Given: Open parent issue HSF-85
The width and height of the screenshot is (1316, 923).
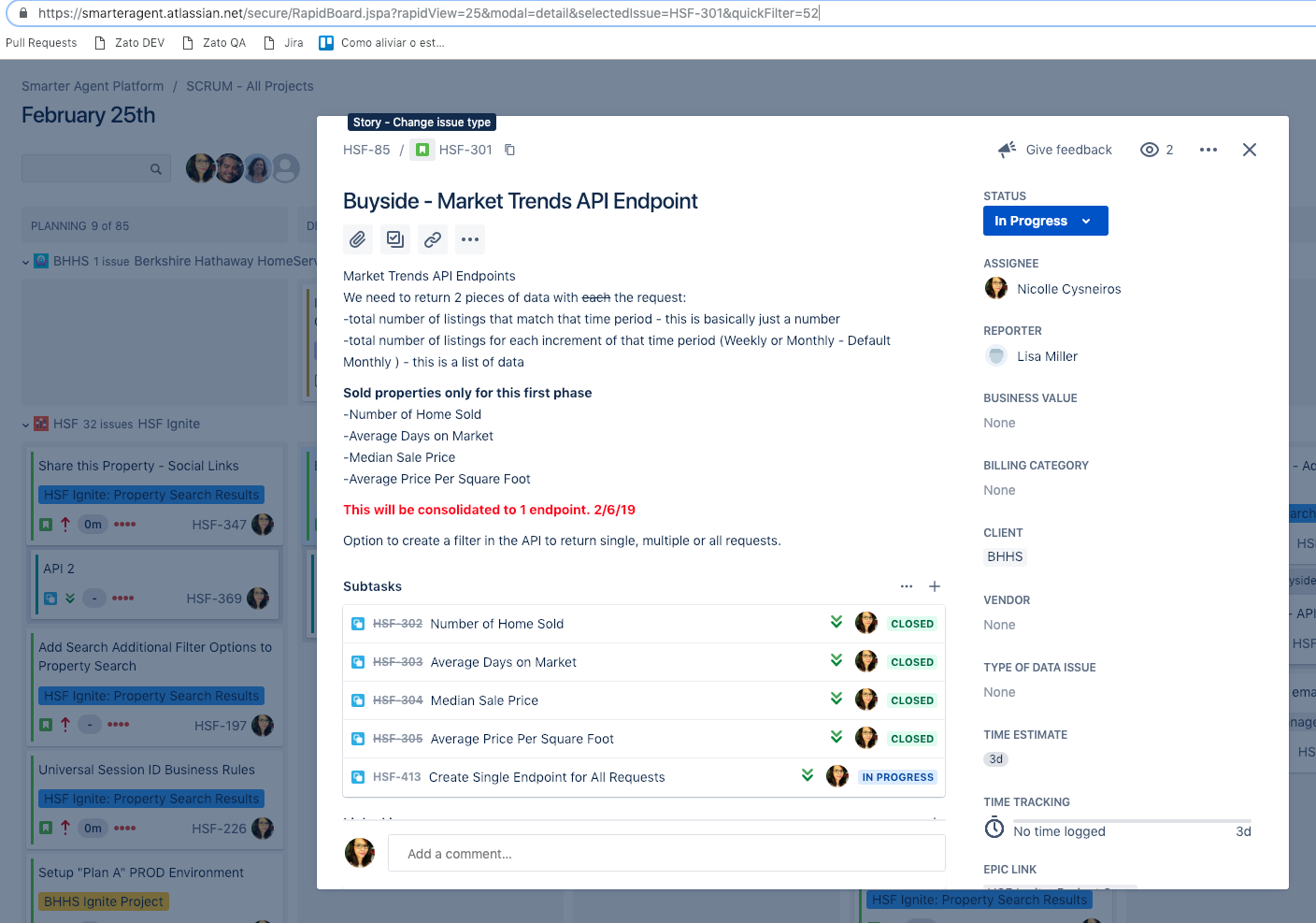Looking at the screenshot, I should tap(366, 149).
